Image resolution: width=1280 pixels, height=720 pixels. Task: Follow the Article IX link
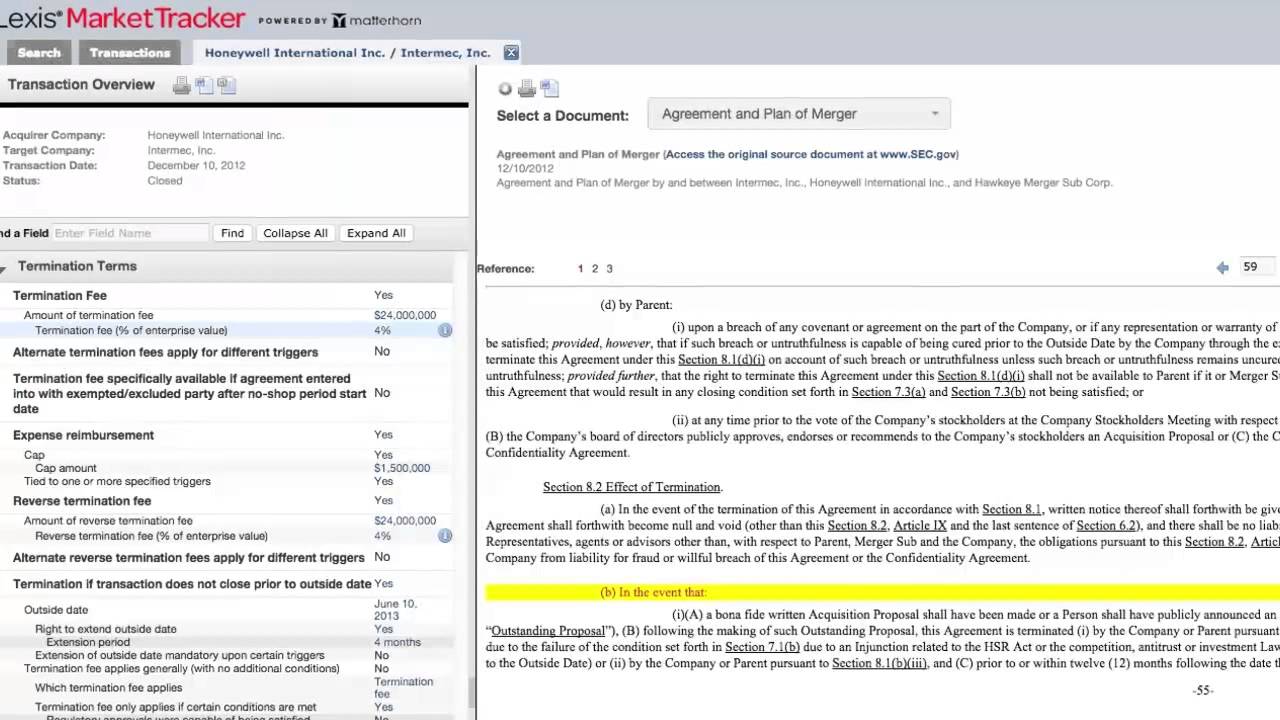point(920,526)
